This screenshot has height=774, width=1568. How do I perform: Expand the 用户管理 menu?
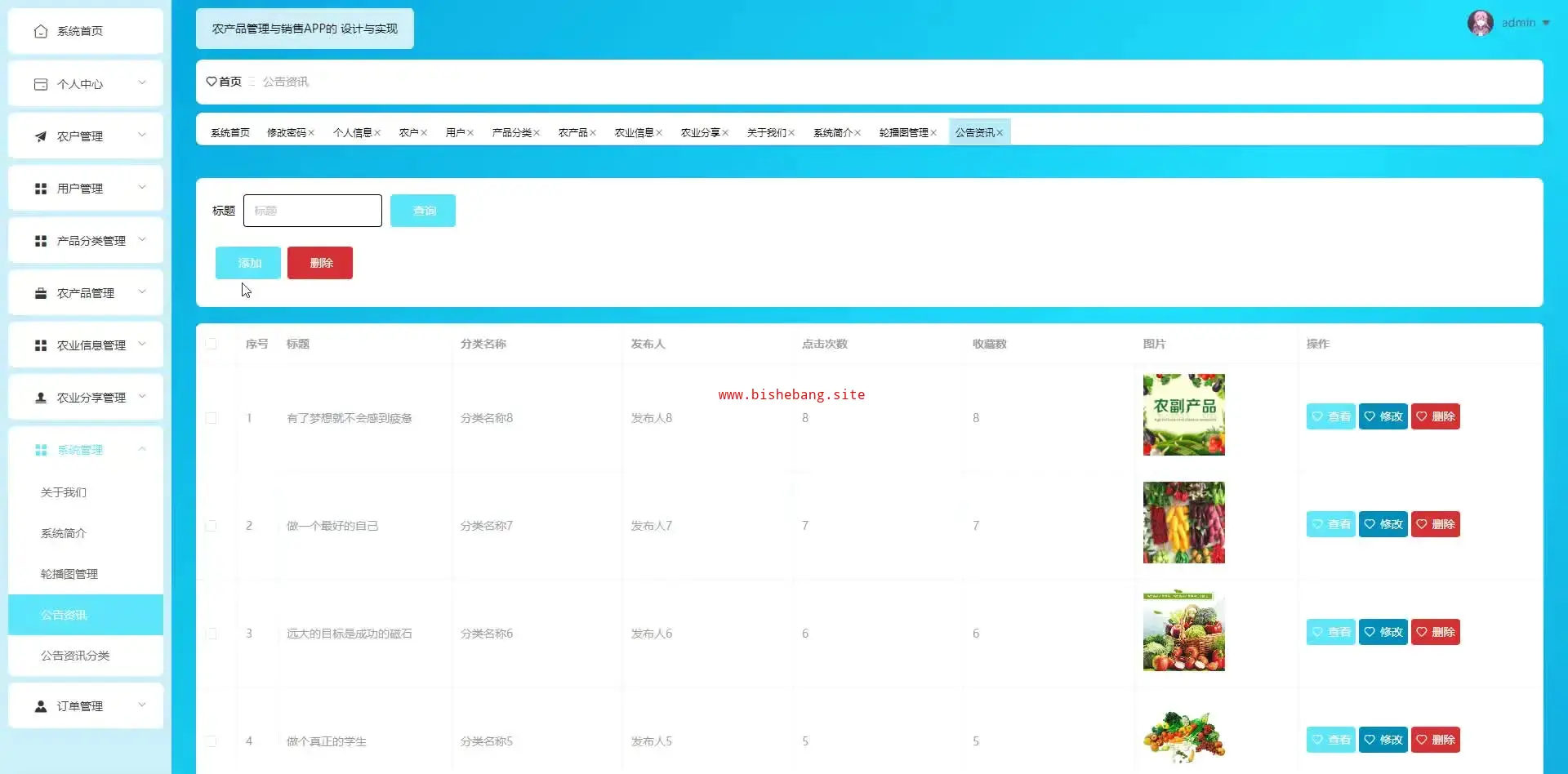pos(142,187)
